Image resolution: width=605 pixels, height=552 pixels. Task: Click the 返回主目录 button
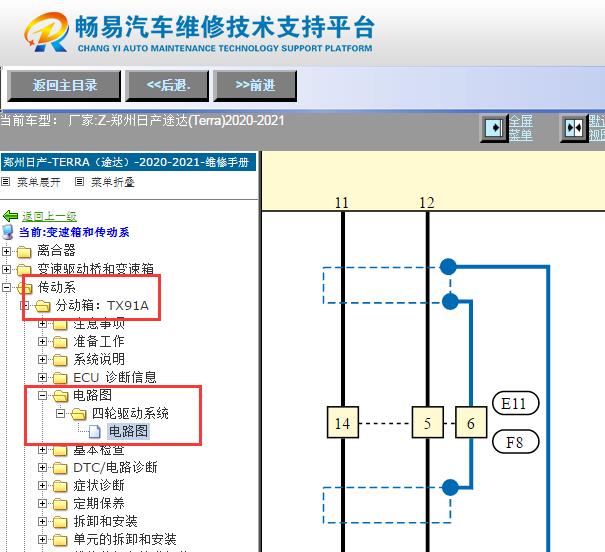pyautogui.click(x=64, y=86)
